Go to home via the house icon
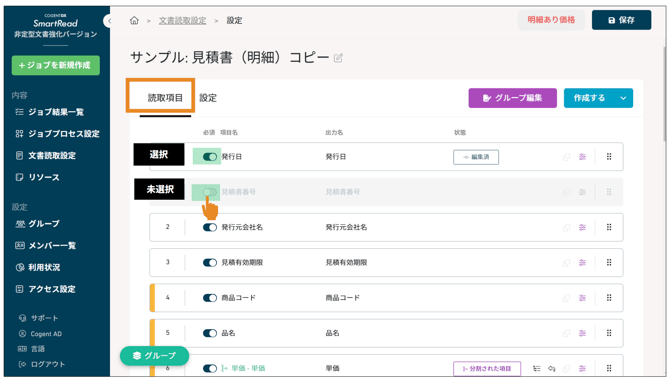 pyautogui.click(x=134, y=20)
